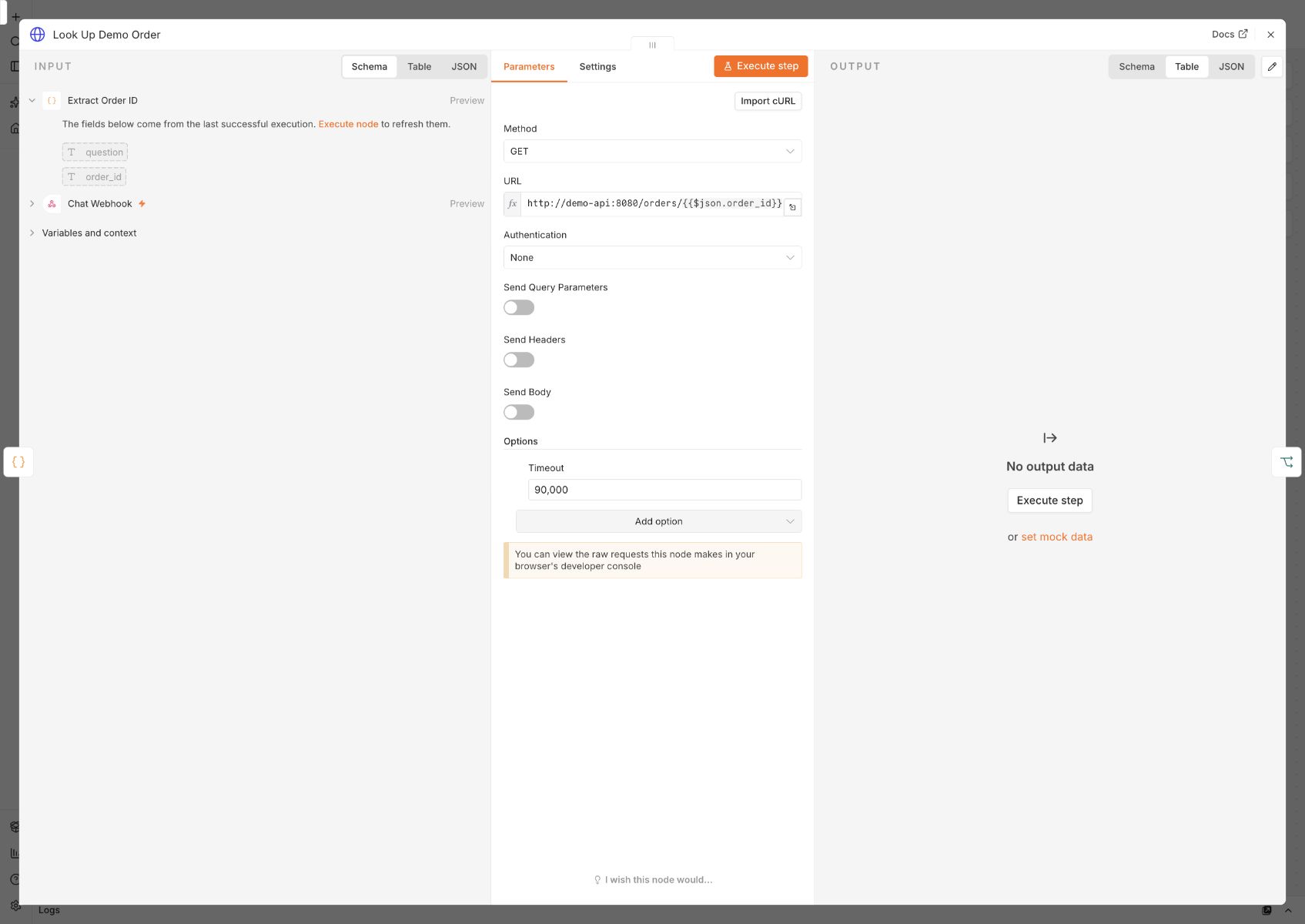Turn on Send Headers switch
Viewport: 1305px width, 924px height.
519,360
